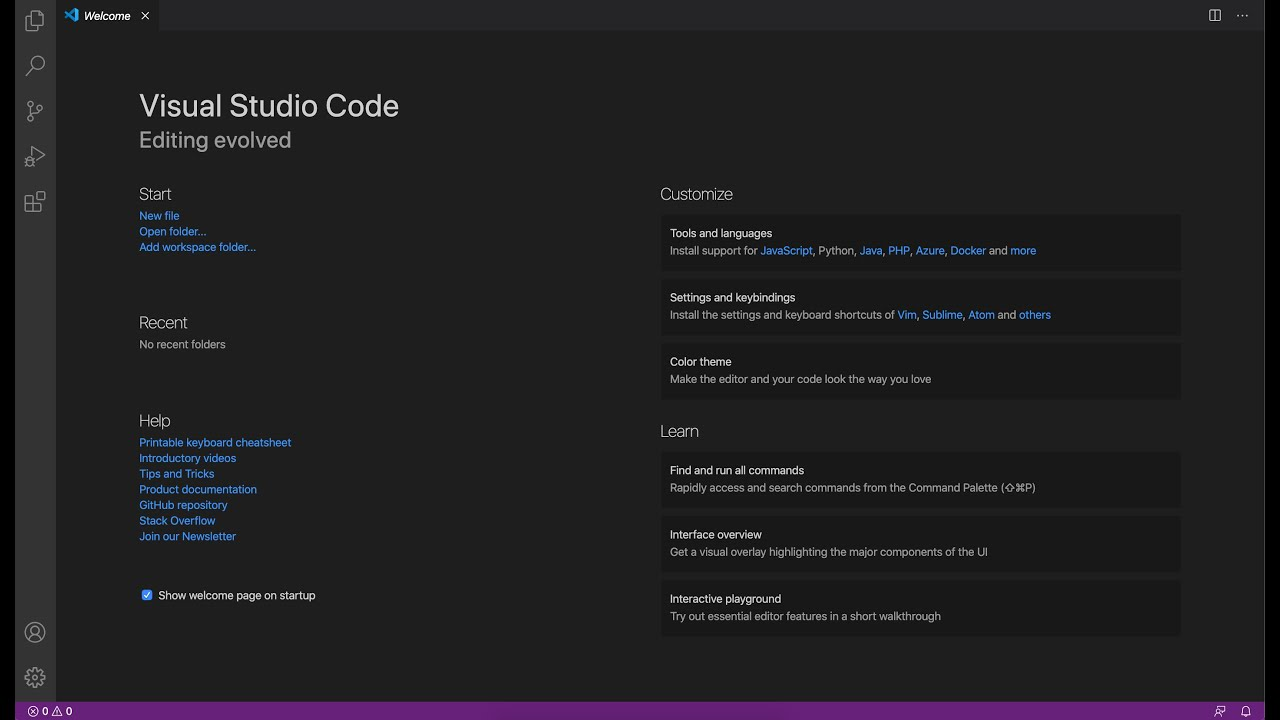
Task: Open the Color theme customization card
Action: pyautogui.click(x=920, y=370)
